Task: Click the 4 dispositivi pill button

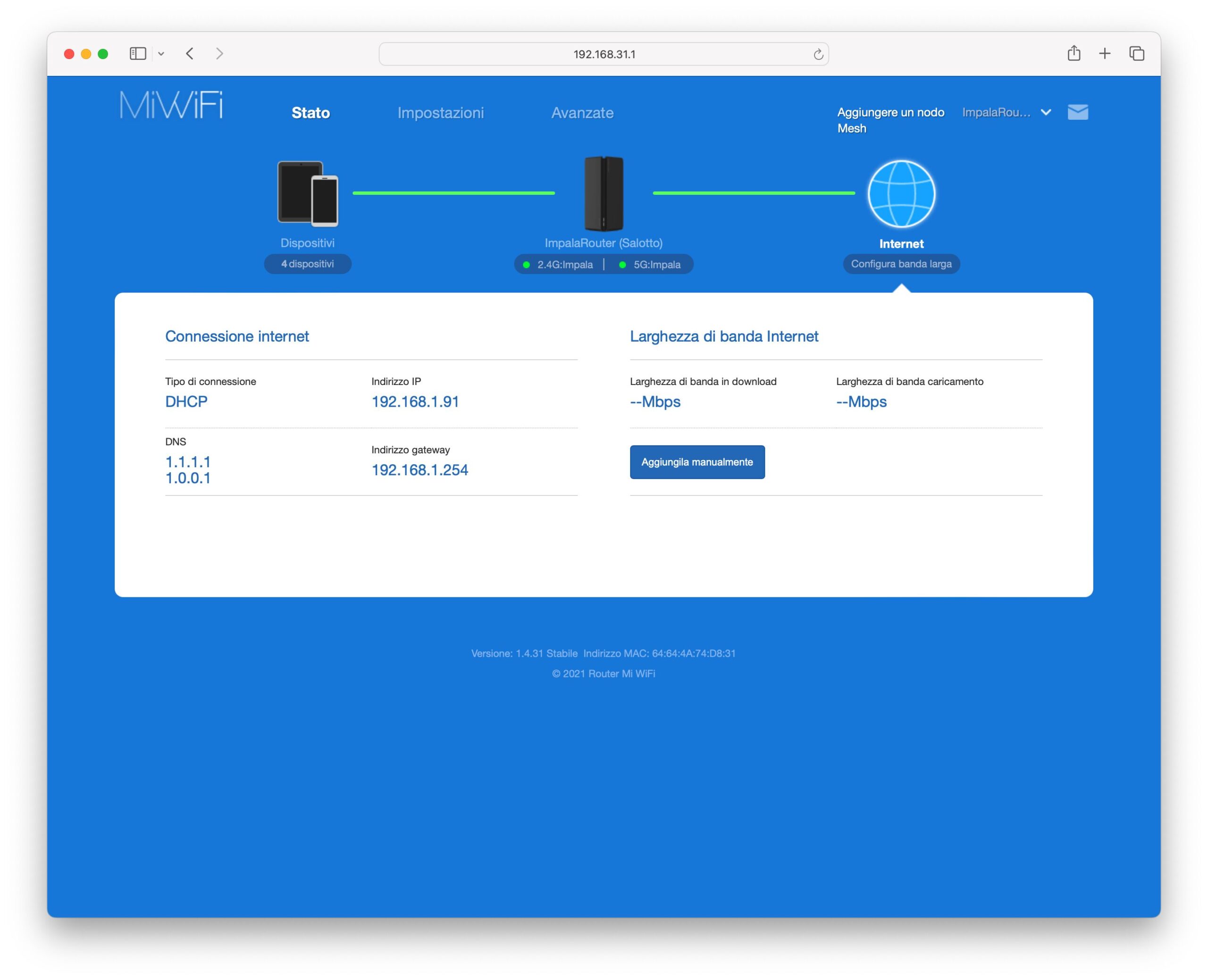Action: tap(308, 264)
